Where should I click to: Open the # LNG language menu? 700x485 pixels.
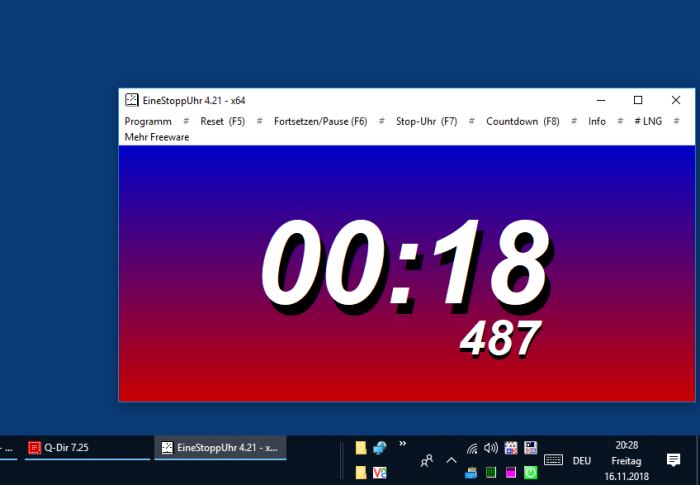click(x=648, y=121)
